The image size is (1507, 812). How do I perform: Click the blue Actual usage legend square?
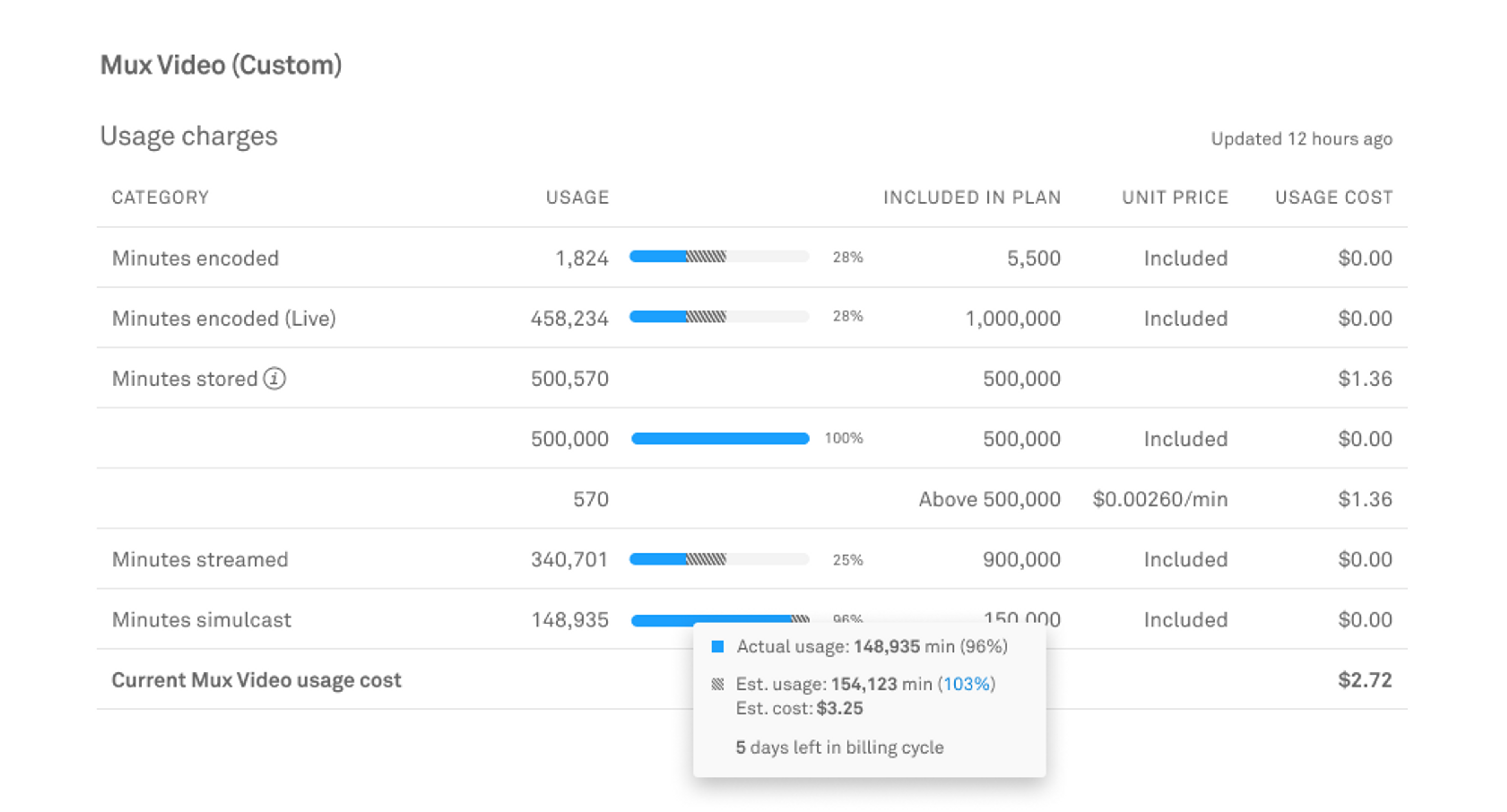[717, 646]
